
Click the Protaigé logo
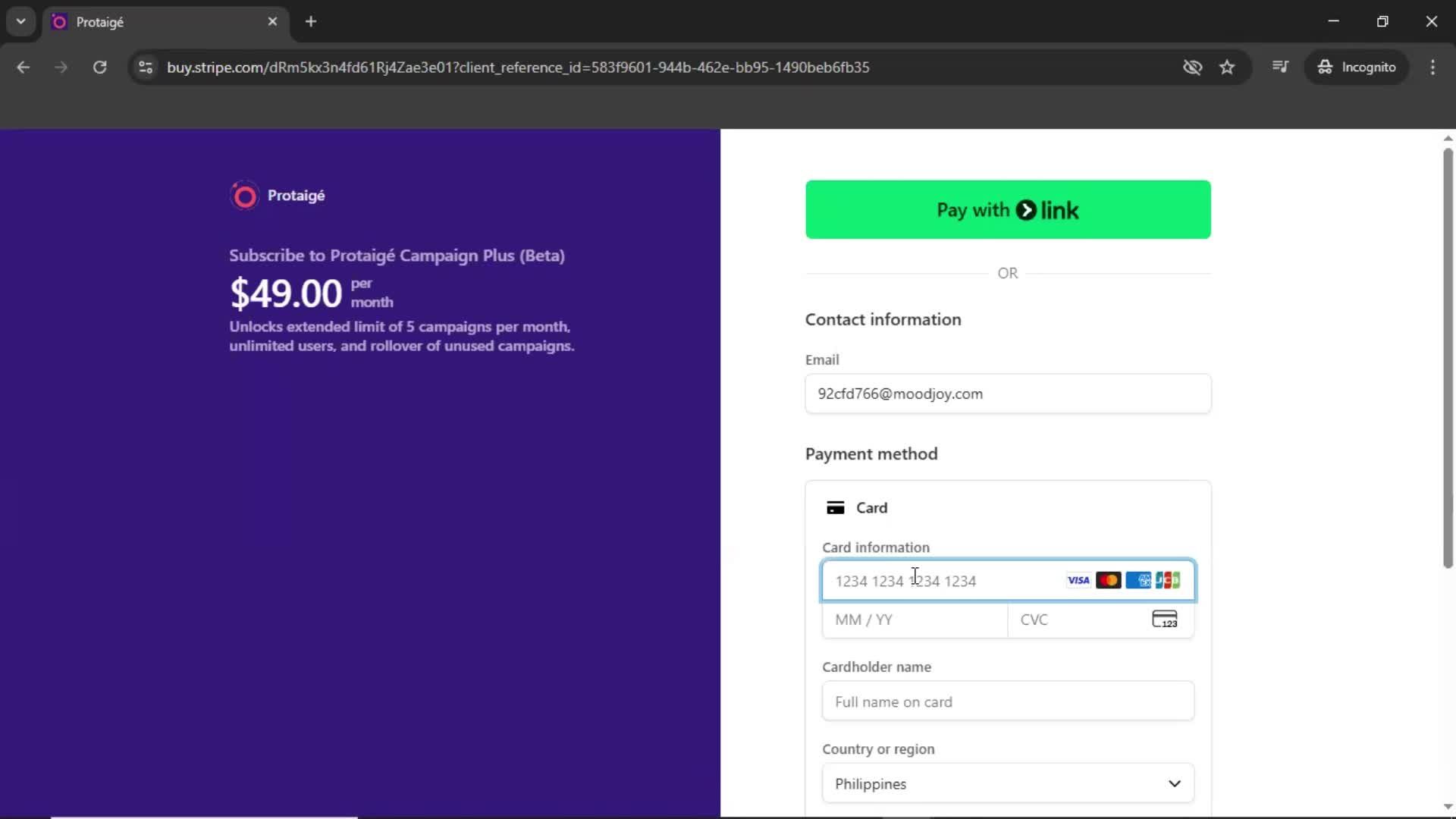click(x=244, y=196)
